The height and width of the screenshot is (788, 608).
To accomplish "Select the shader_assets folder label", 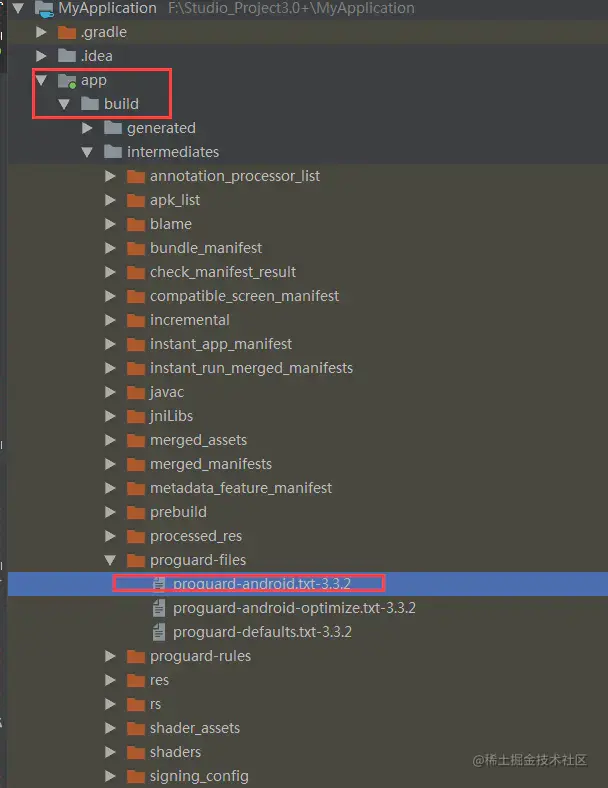I will click(x=194, y=728).
